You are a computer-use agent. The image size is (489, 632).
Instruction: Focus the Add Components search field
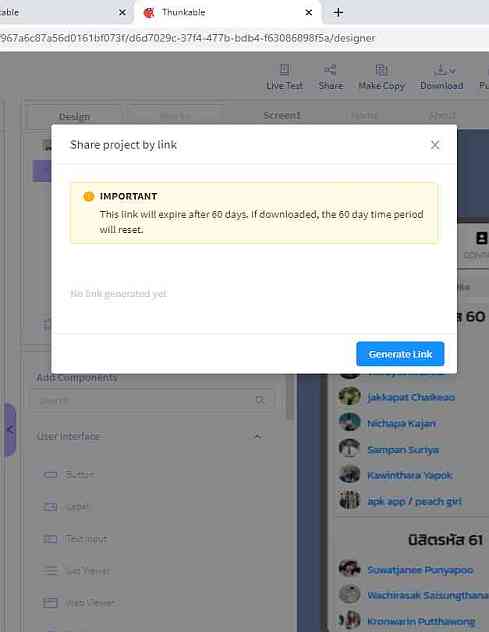pos(152,400)
